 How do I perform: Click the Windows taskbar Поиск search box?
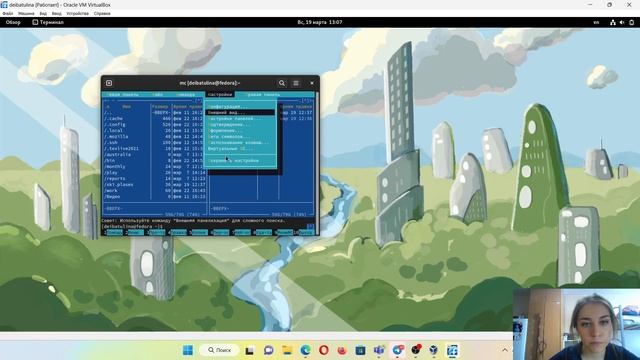220,350
